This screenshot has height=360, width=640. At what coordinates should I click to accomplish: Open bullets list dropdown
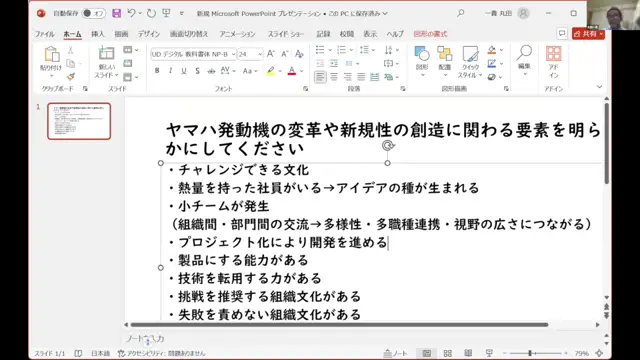click(330, 50)
